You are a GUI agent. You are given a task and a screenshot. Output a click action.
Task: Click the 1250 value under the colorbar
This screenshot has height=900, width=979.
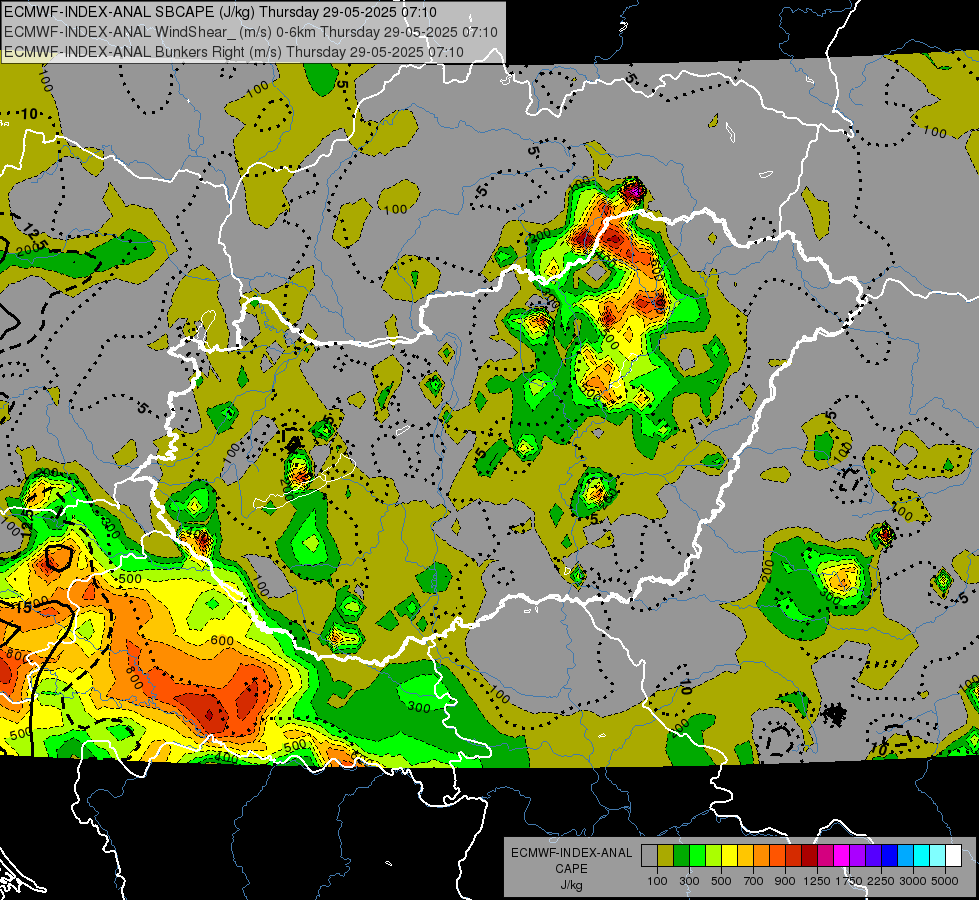[x=817, y=881]
